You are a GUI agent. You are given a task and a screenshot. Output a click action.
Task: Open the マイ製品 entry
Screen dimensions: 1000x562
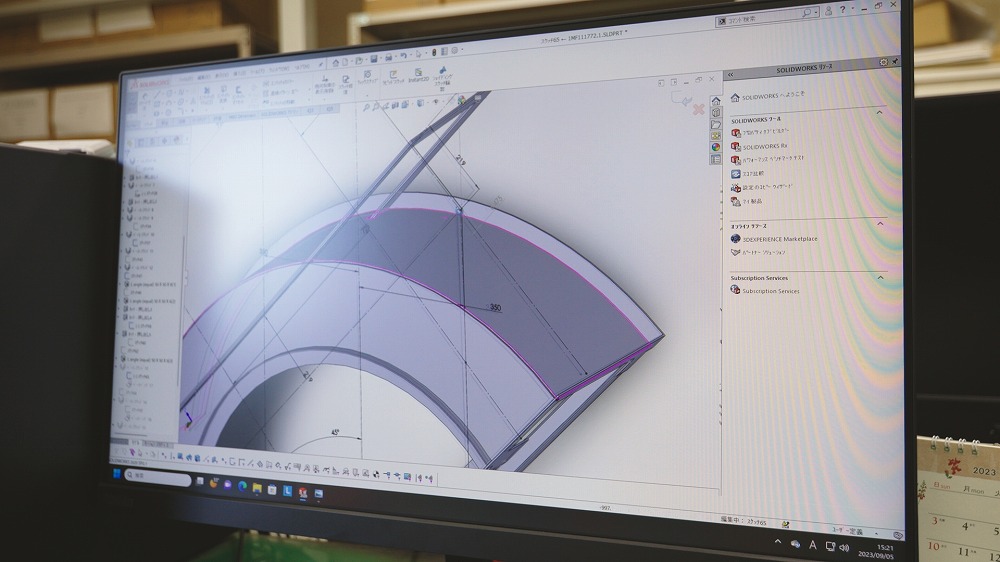746,202
